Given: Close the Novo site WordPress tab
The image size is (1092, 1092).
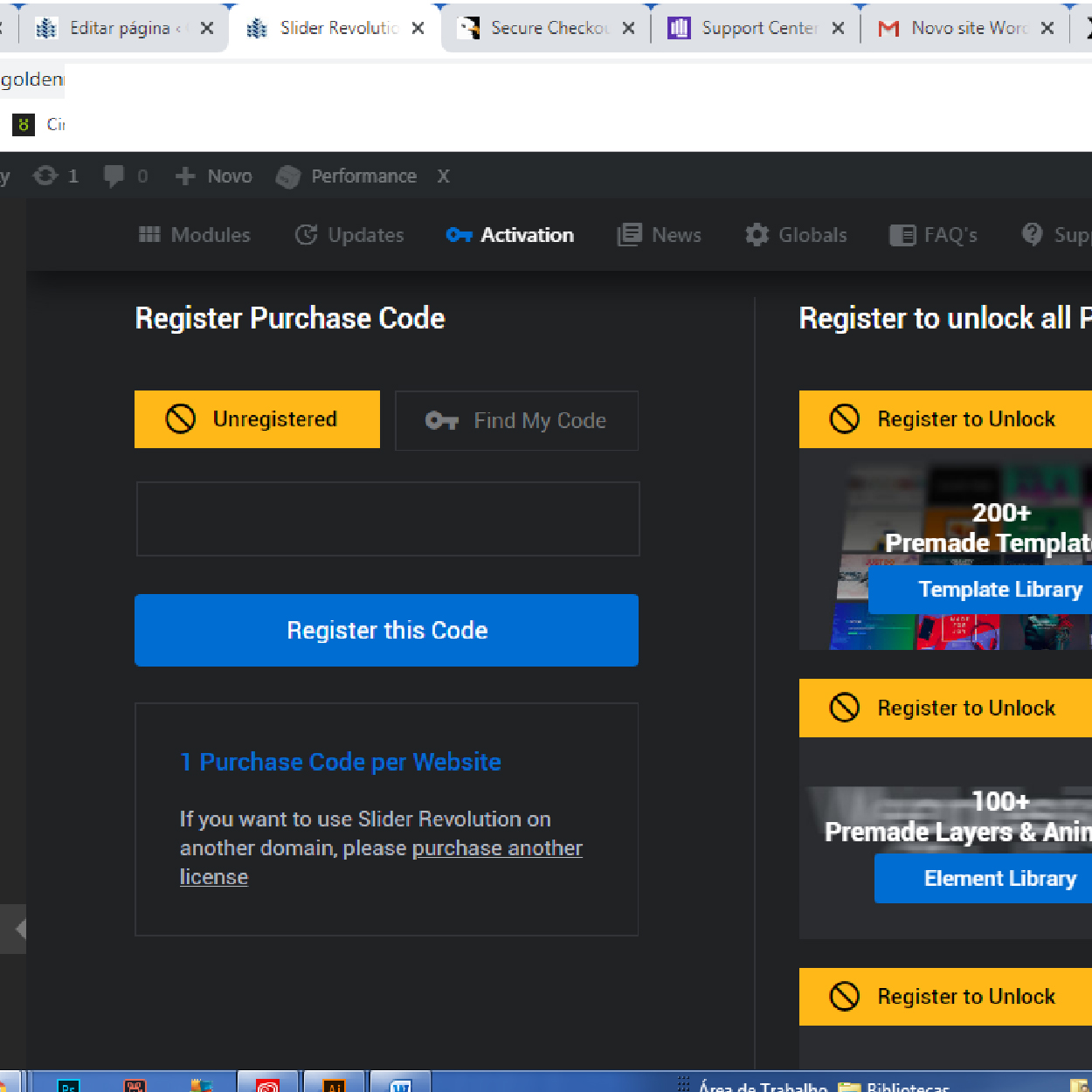Looking at the screenshot, I should pos(1047,28).
